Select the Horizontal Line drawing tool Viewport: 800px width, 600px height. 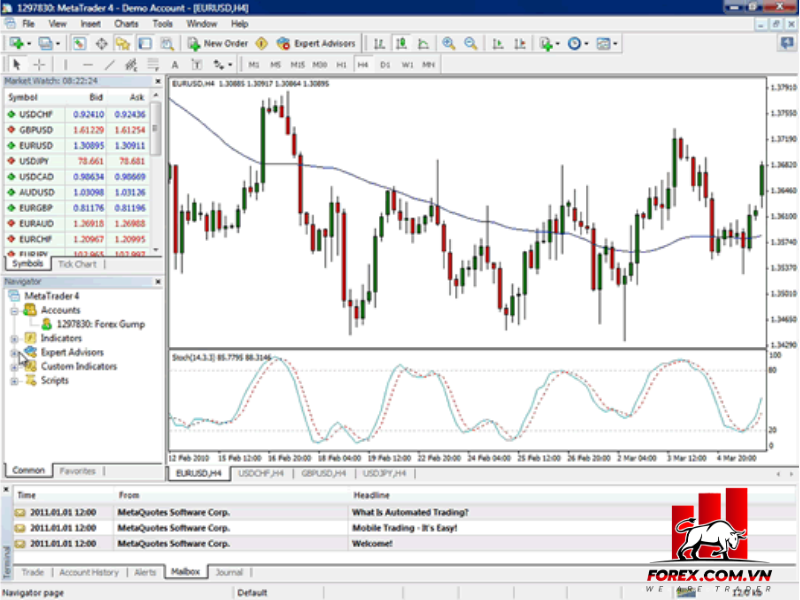pyautogui.click(x=88, y=64)
